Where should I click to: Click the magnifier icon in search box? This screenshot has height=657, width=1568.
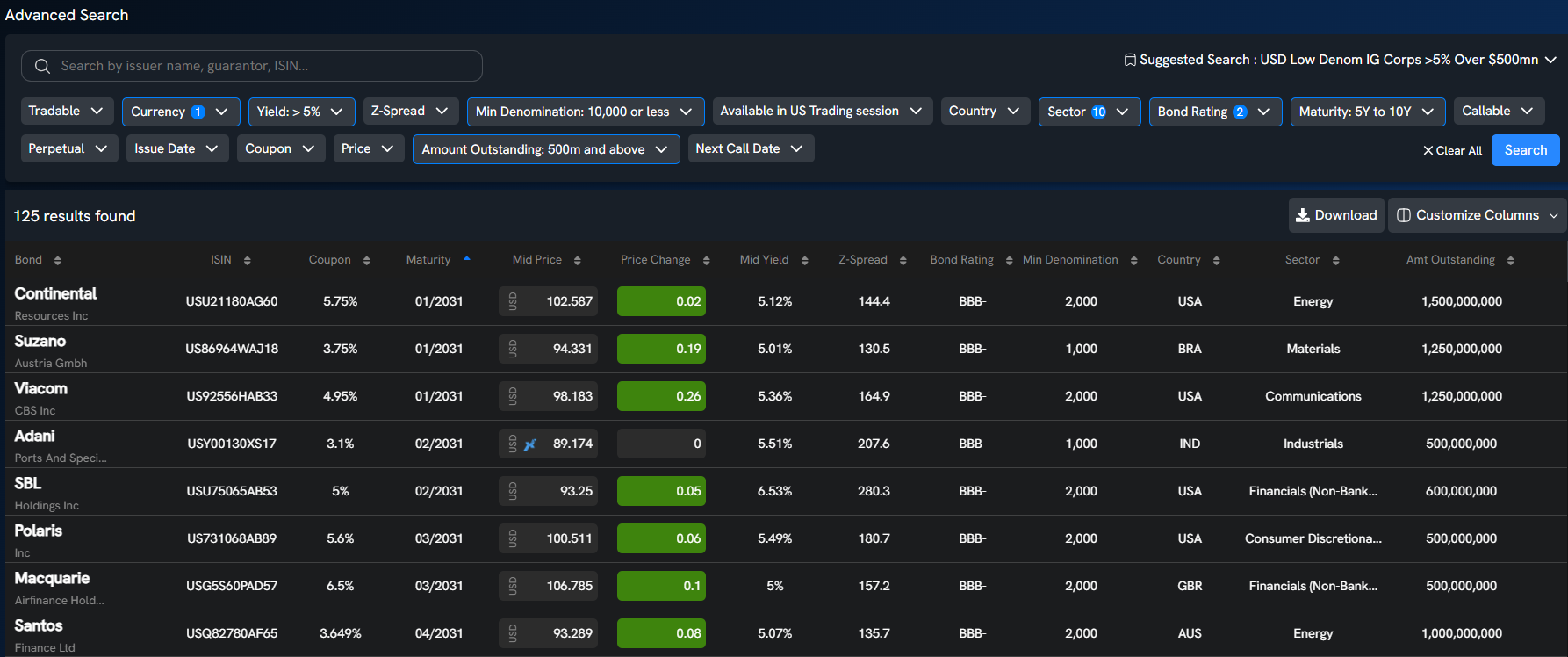[42, 66]
